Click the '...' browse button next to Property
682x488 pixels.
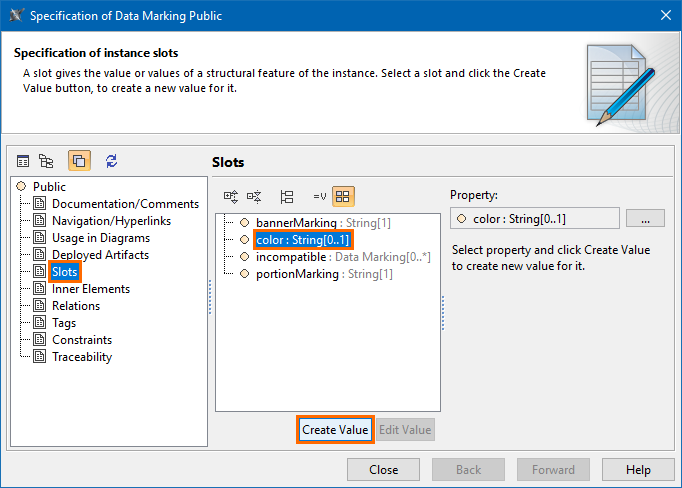click(x=645, y=218)
